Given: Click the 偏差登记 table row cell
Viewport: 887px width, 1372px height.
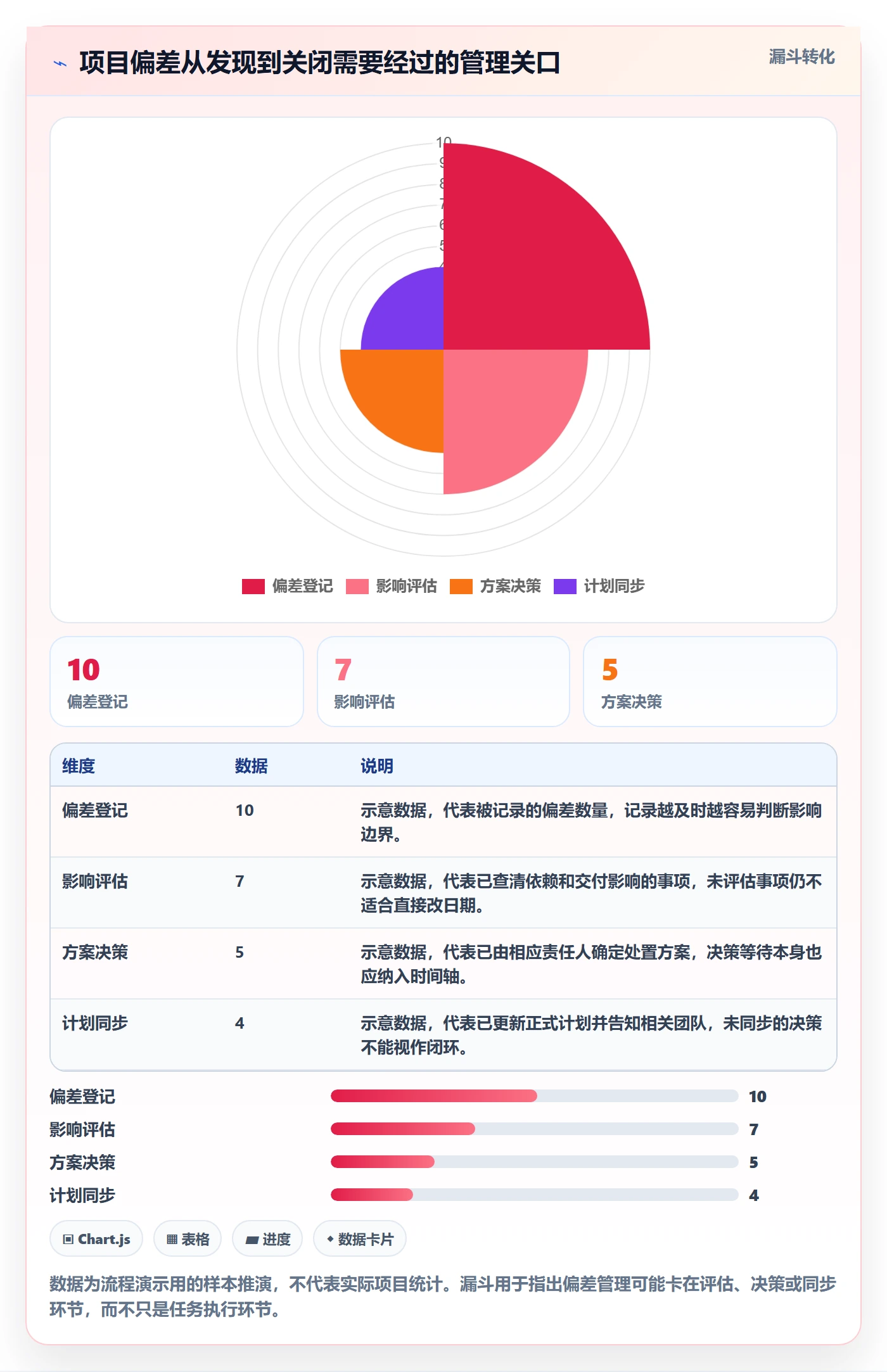Looking at the screenshot, I should (95, 810).
